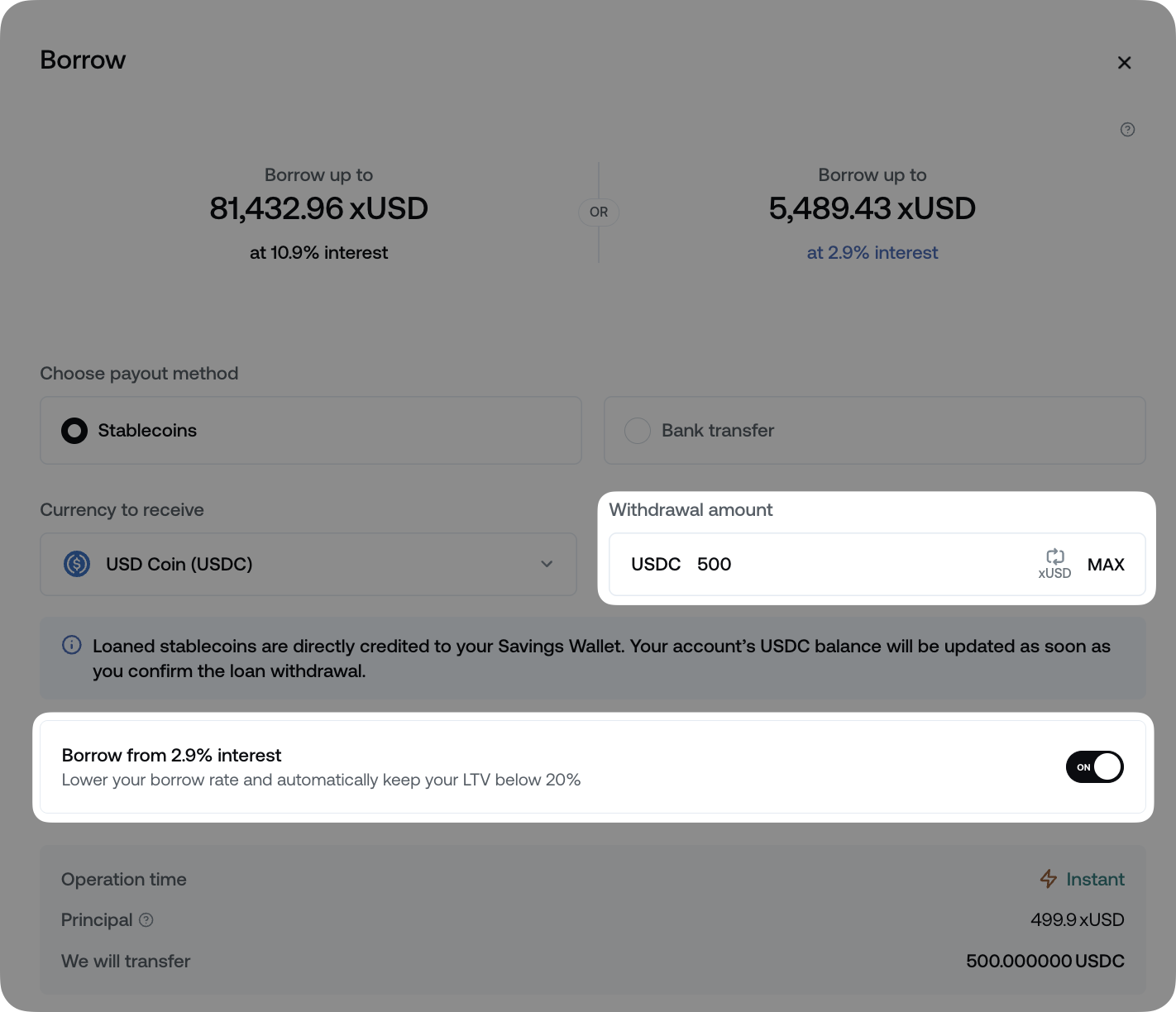Select the Borrow up to 81,432.96 xUSD option

(319, 208)
